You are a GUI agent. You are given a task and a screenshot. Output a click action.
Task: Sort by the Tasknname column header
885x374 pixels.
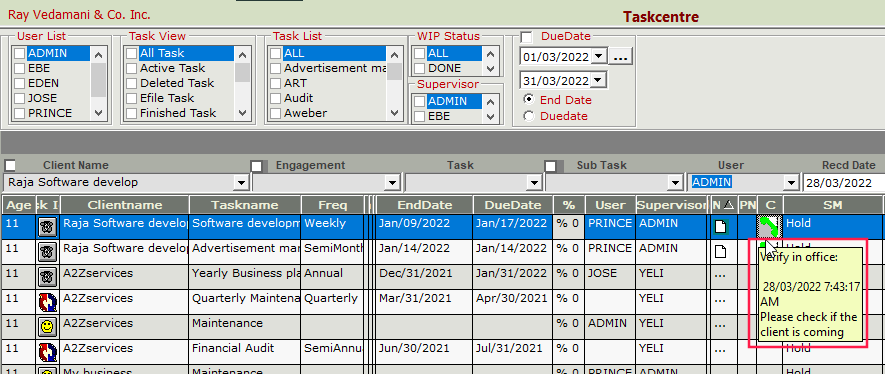coord(245,205)
